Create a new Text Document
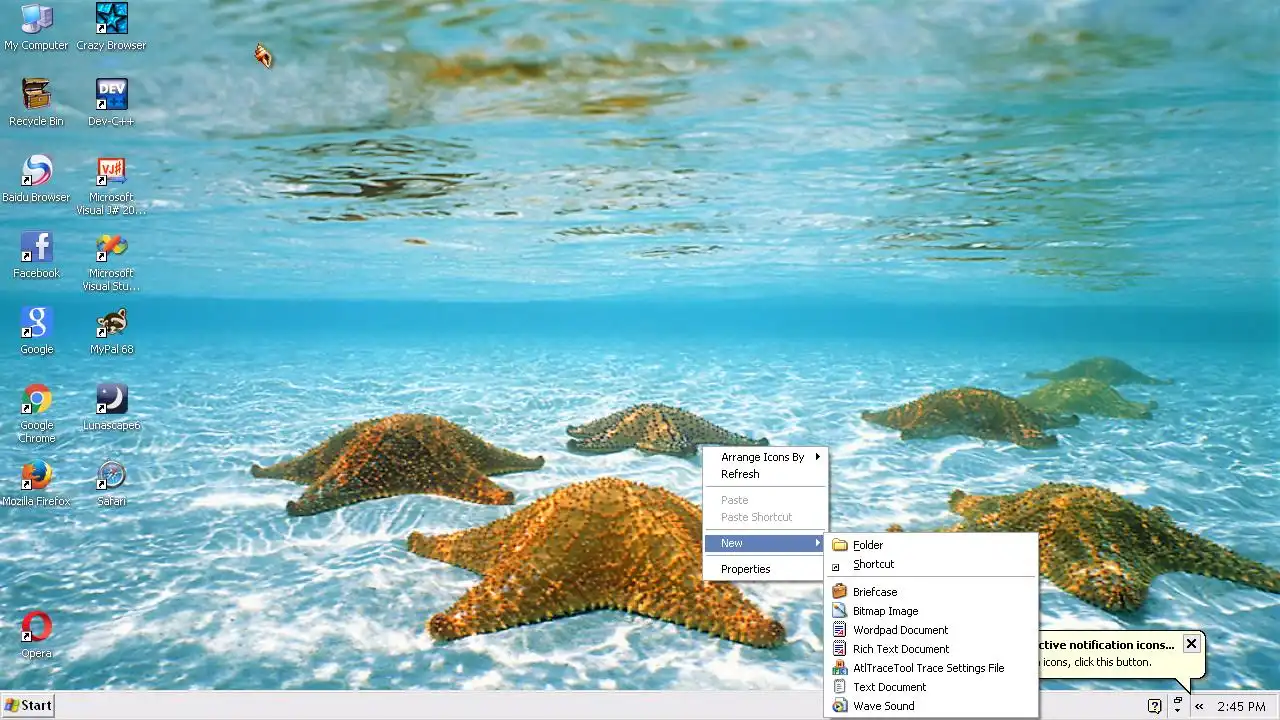This screenshot has width=1280, height=720. (931, 687)
